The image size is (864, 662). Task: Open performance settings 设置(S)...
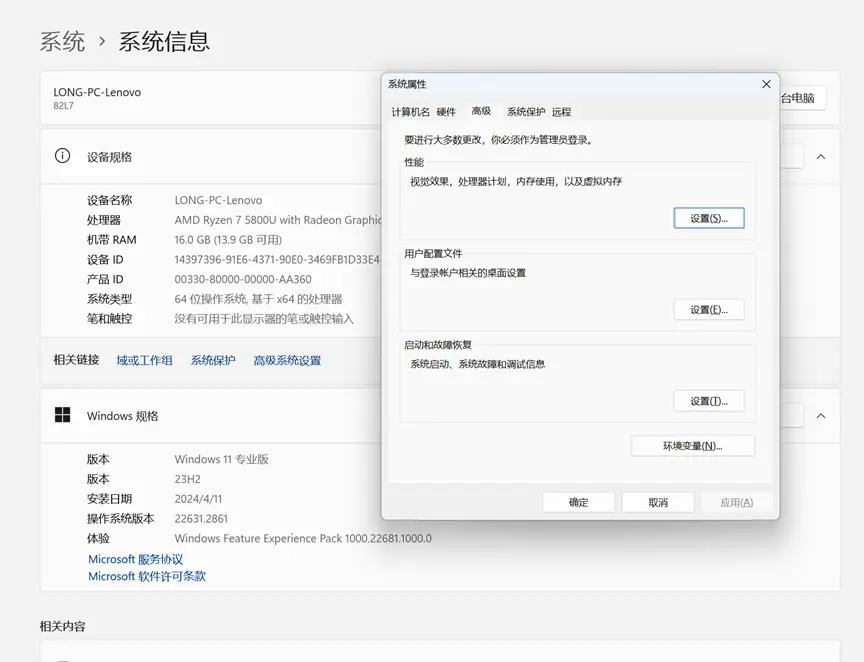click(709, 218)
